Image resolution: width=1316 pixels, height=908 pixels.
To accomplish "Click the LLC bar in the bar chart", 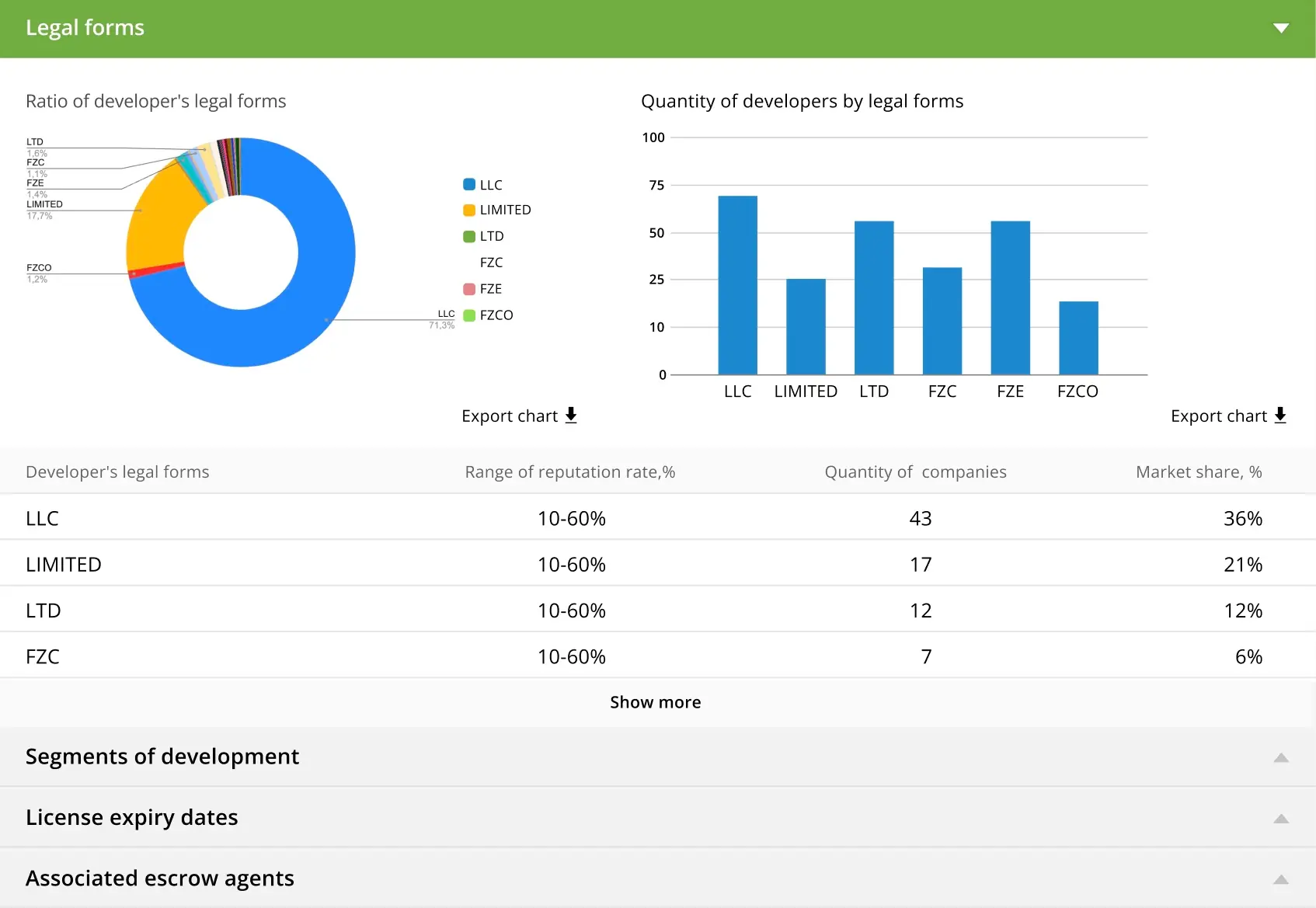I will pos(737,285).
